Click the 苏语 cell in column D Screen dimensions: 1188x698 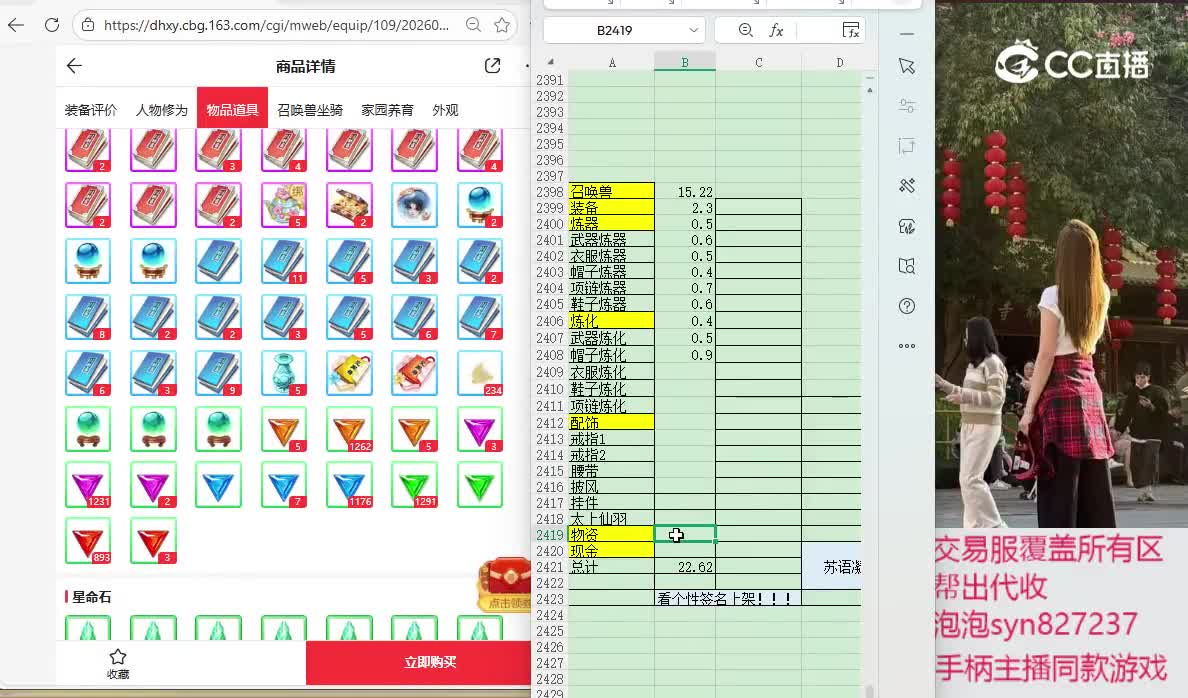point(832,566)
